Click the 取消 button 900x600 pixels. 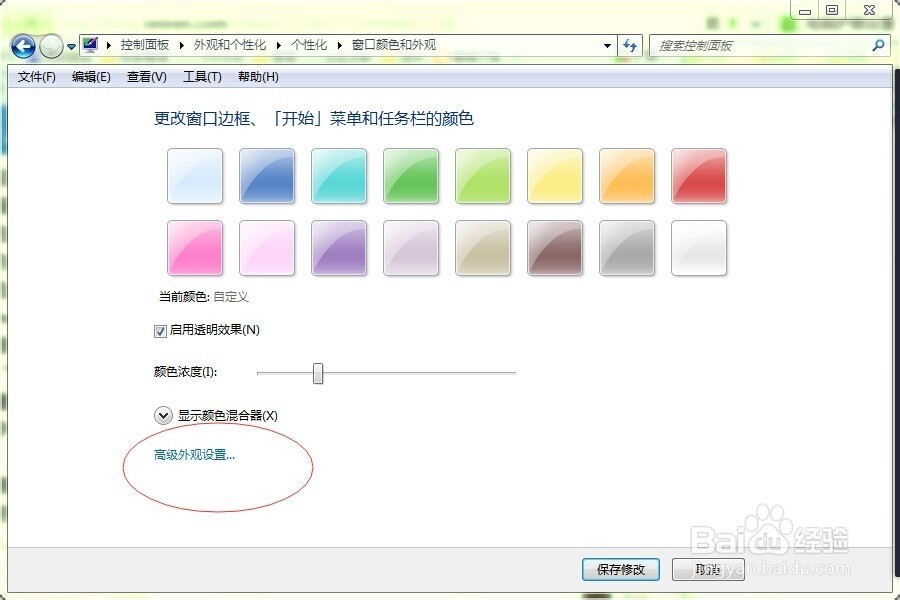[x=708, y=570]
